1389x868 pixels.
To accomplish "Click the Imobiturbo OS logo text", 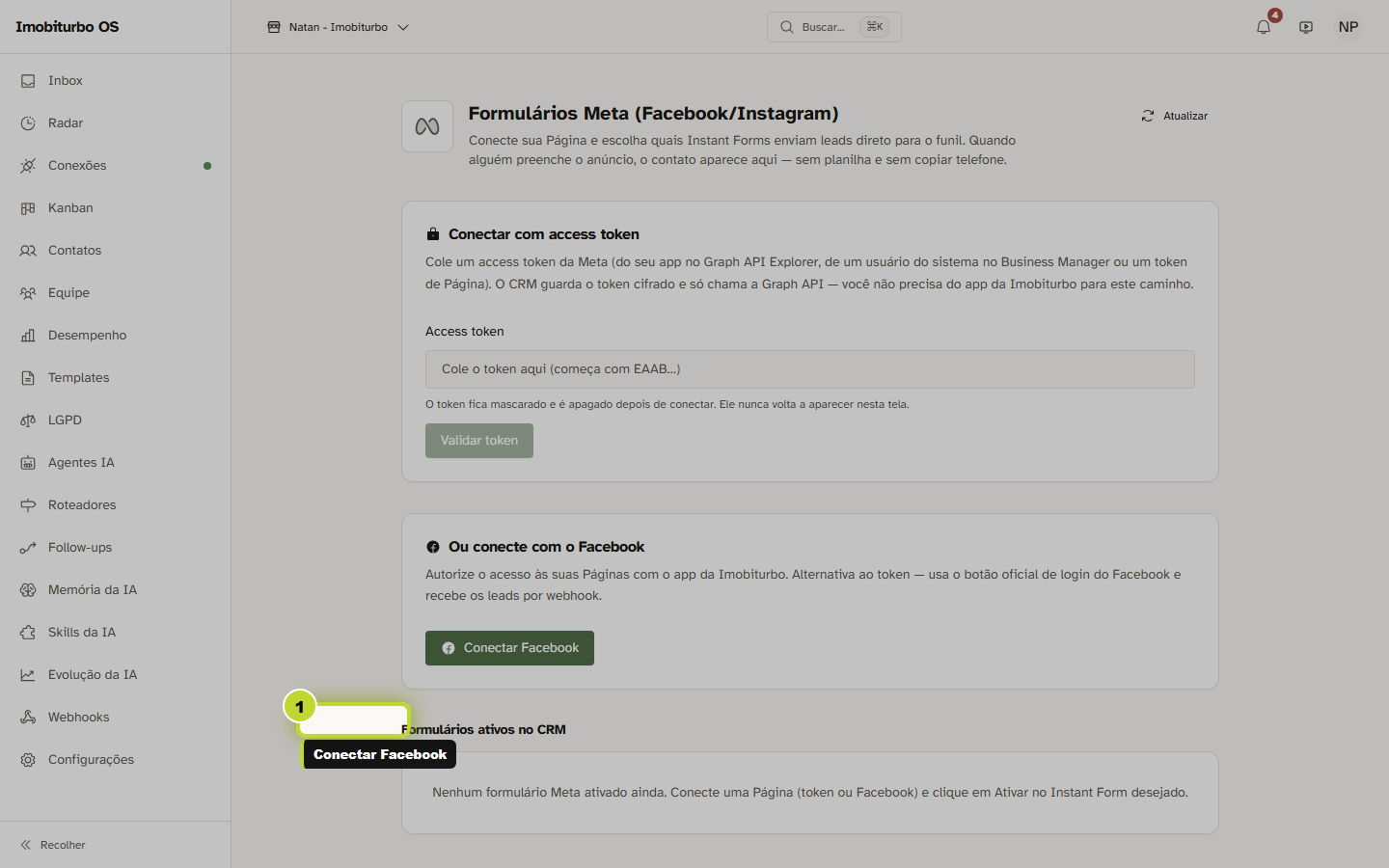I will pyautogui.click(x=68, y=27).
